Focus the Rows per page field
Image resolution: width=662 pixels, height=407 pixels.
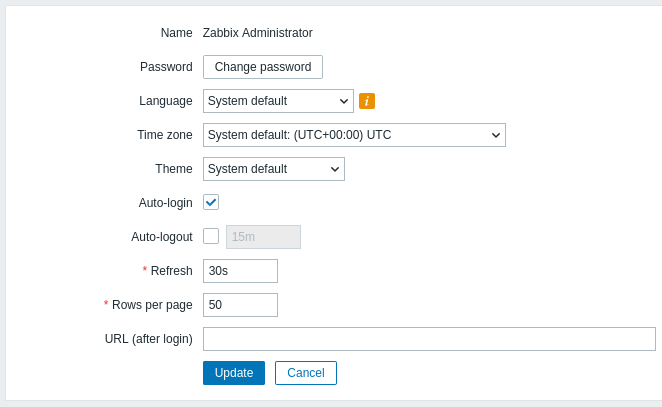(240, 305)
